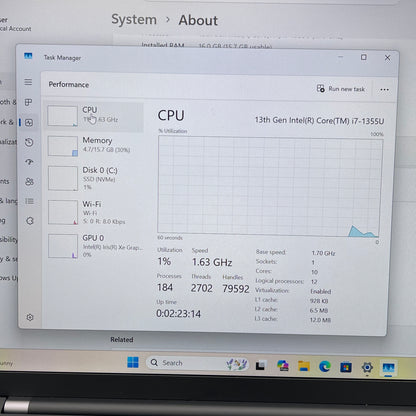
Task: Select the Performance page icon in sidebar
Action: coord(29,123)
